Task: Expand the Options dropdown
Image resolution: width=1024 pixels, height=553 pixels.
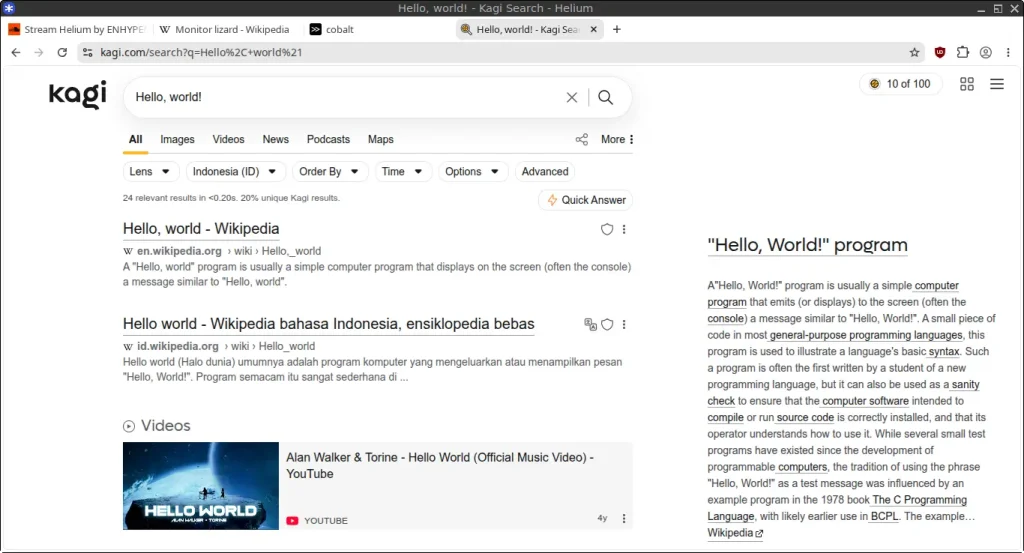Action: click(473, 171)
